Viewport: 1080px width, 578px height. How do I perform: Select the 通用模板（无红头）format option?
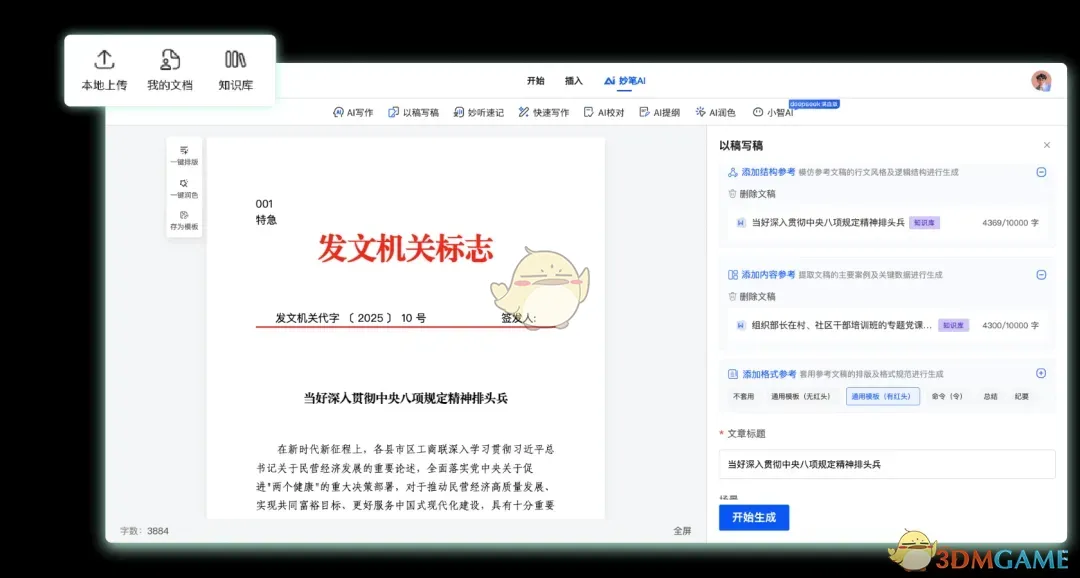(800, 396)
